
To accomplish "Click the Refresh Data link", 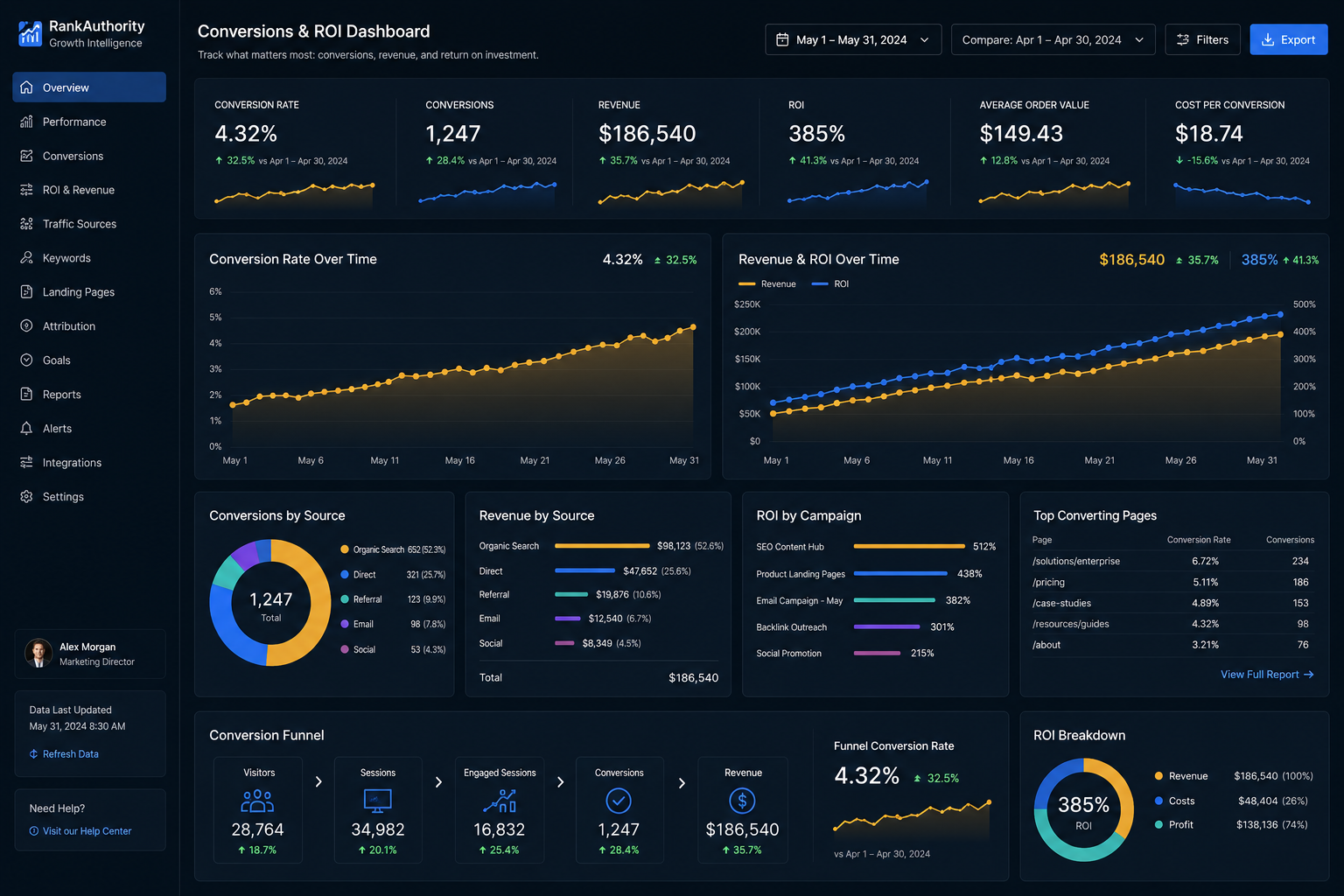I will [x=64, y=754].
